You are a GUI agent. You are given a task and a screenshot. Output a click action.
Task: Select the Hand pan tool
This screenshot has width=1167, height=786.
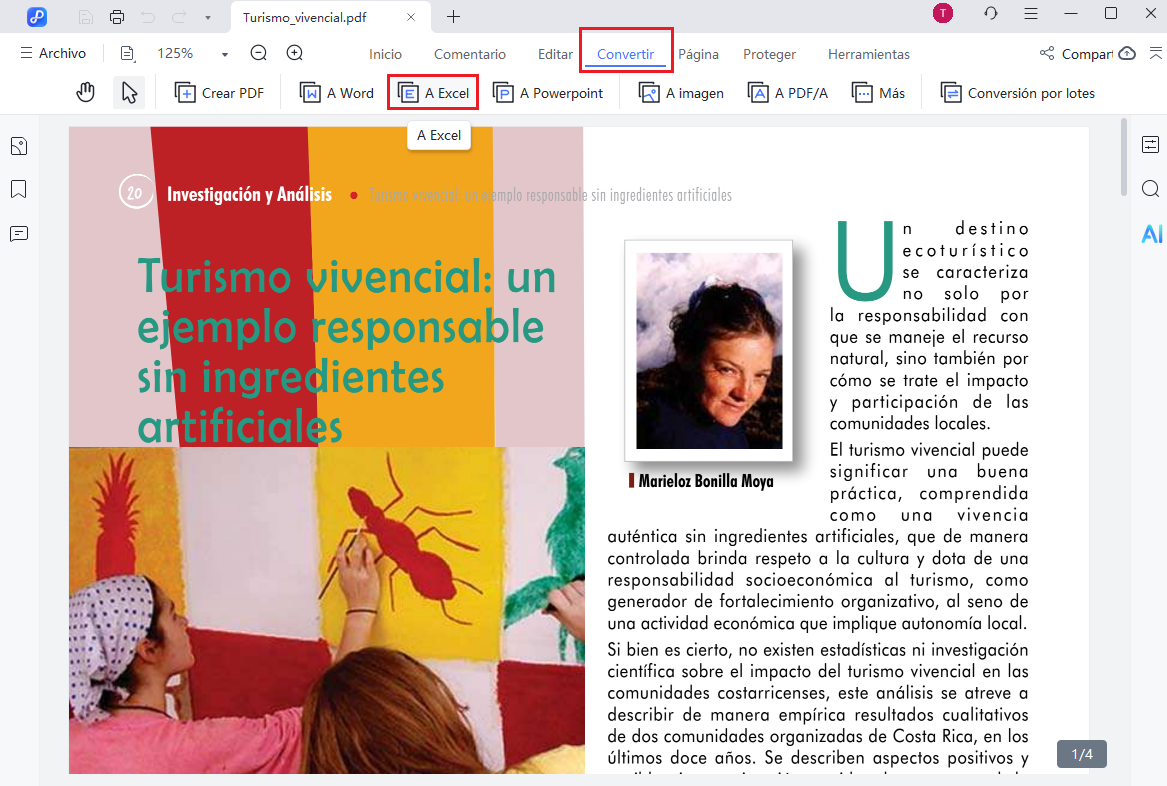86,93
